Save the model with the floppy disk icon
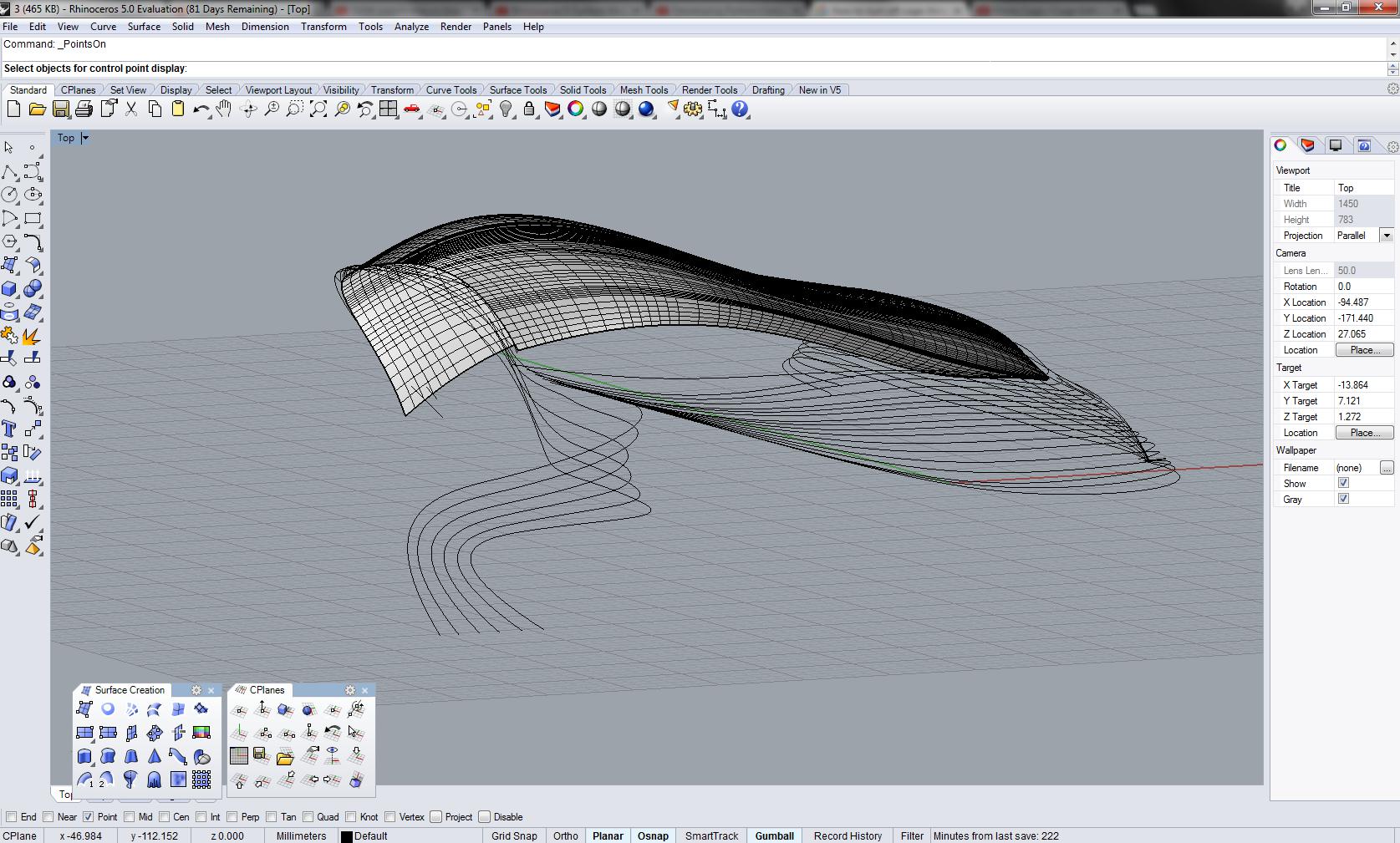This screenshot has width=1400, height=843. 60,109
